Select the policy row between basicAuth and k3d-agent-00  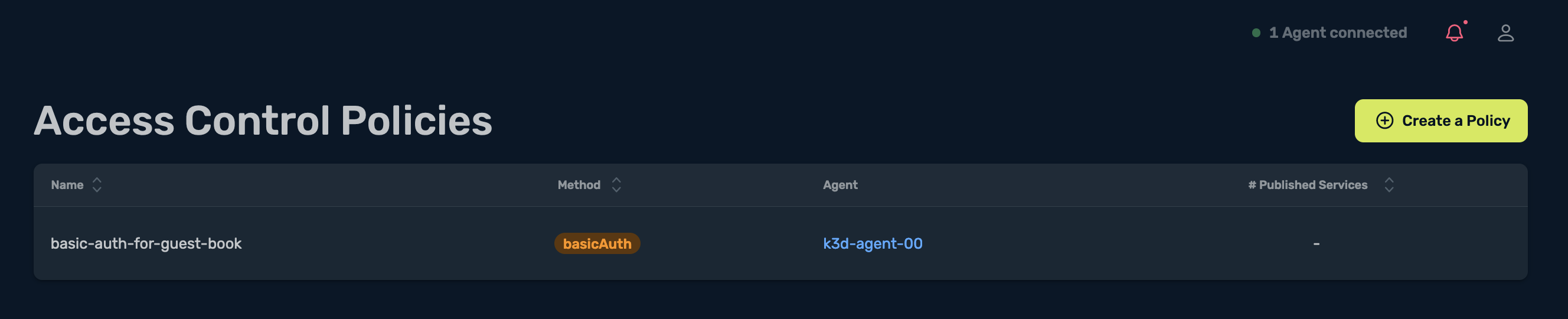[780, 243]
